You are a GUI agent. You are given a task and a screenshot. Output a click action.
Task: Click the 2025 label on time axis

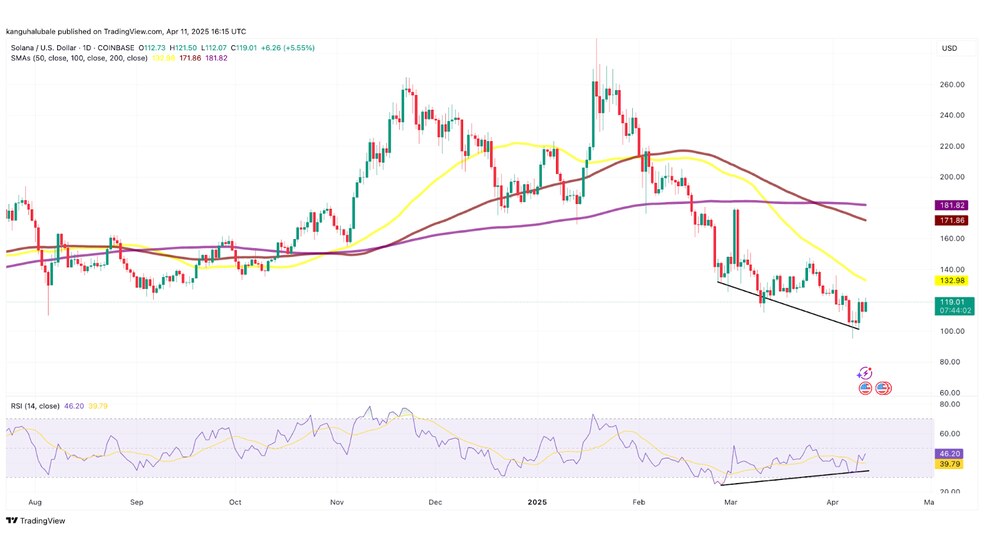point(537,502)
